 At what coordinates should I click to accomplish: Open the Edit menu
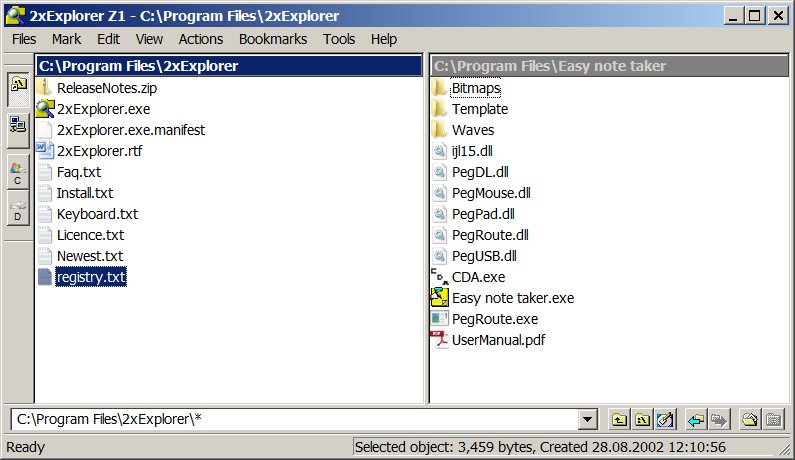point(109,39)
